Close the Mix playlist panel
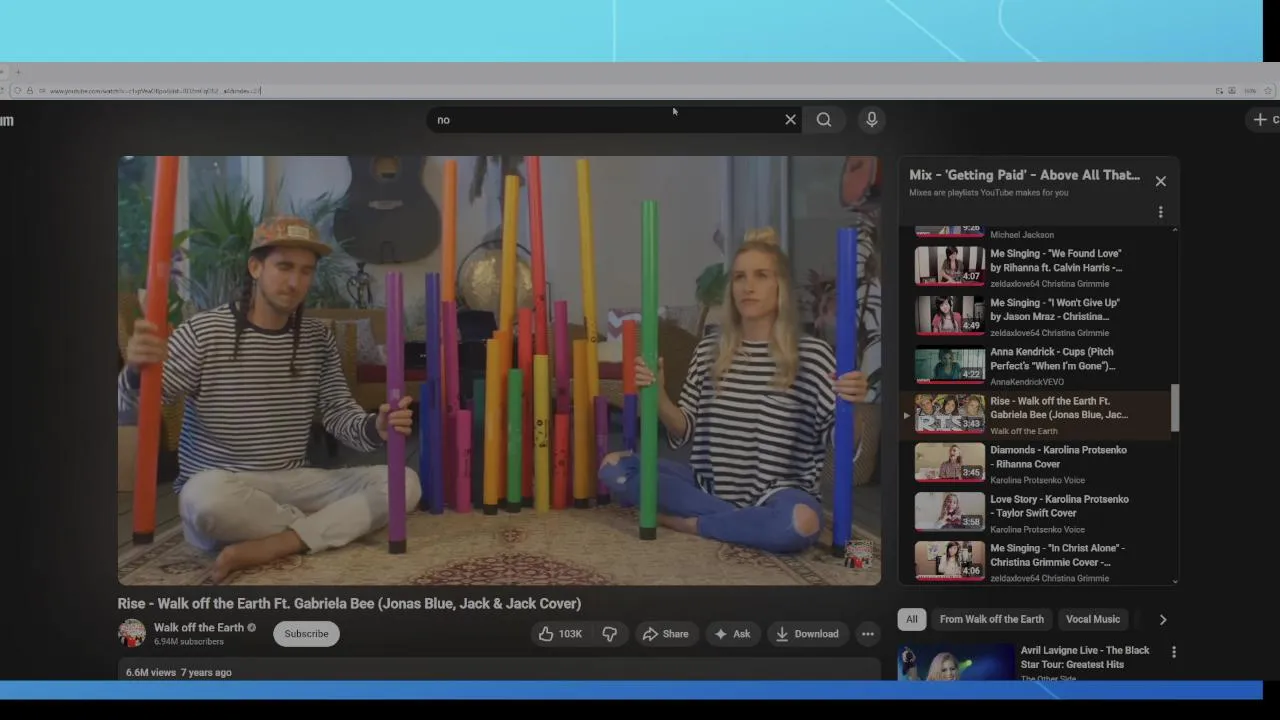 click(1160, 181)
